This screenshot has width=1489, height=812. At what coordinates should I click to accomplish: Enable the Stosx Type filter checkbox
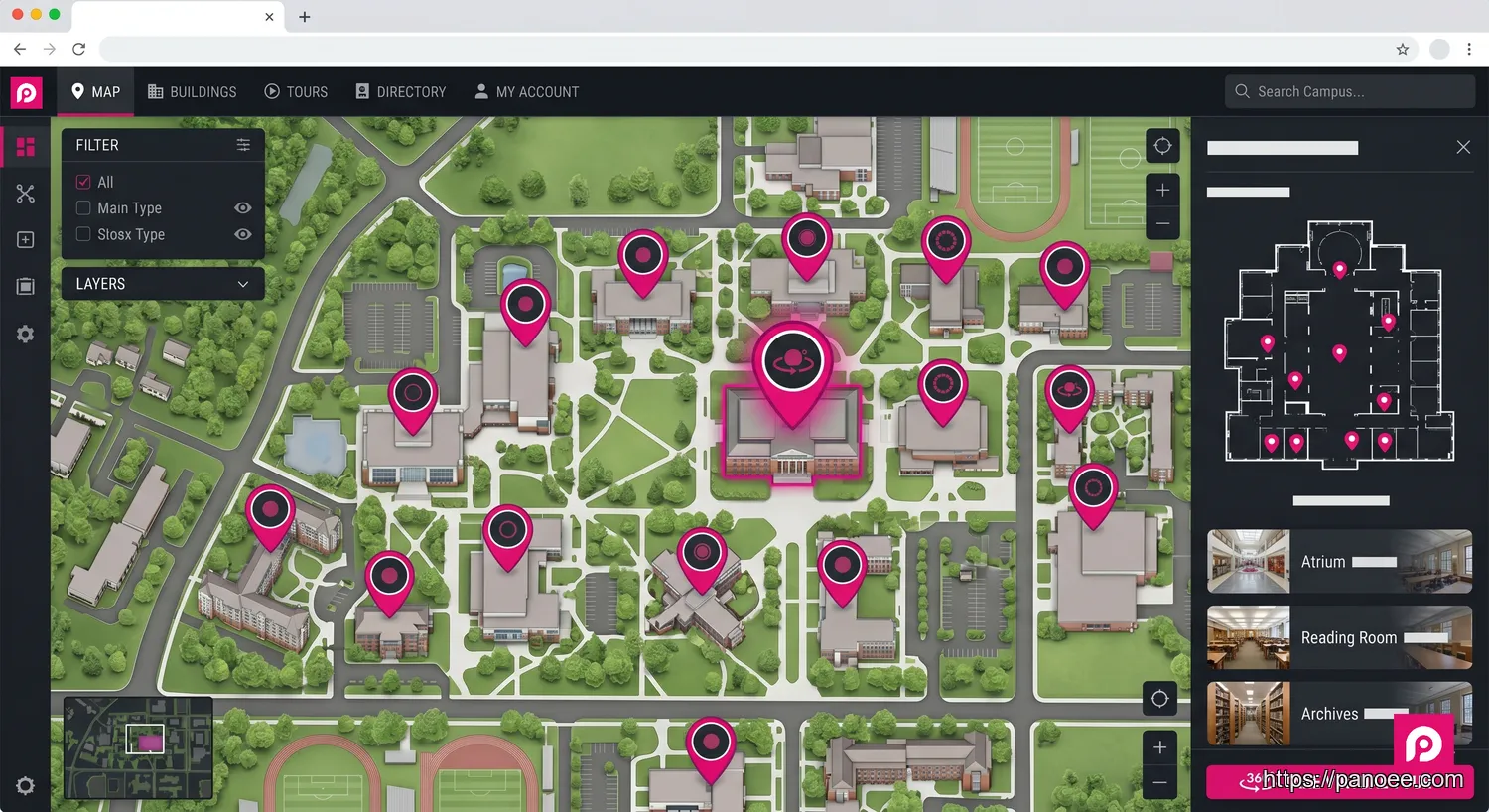click(83, 234)
